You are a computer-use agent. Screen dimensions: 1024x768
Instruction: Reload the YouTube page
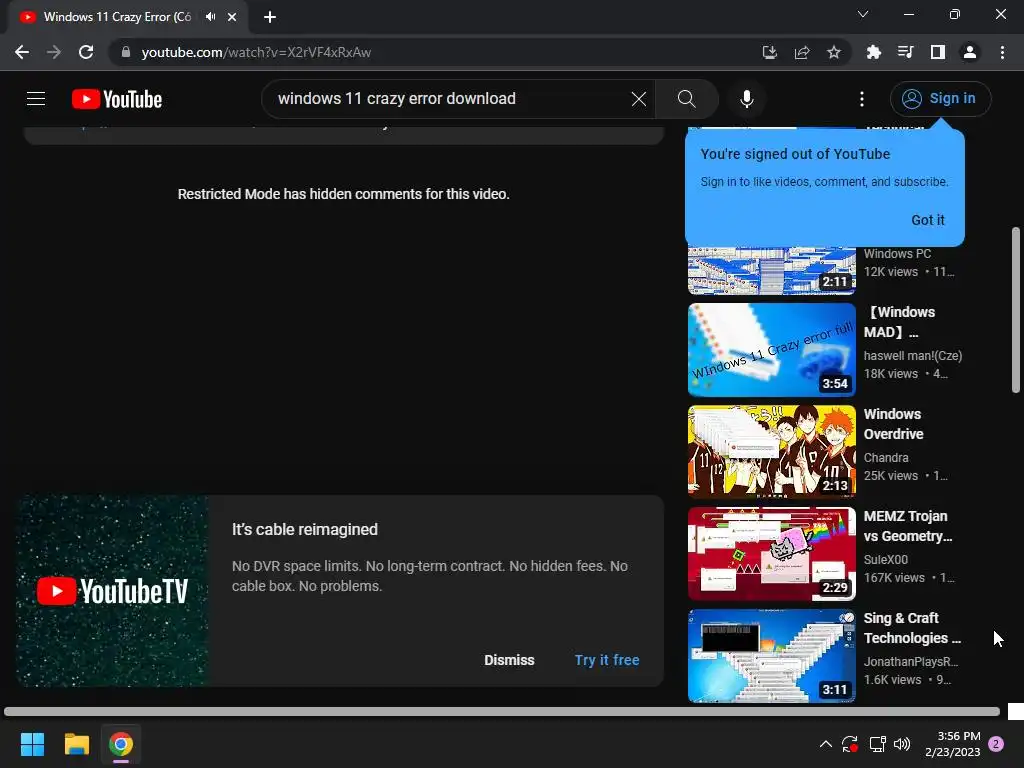86,52
